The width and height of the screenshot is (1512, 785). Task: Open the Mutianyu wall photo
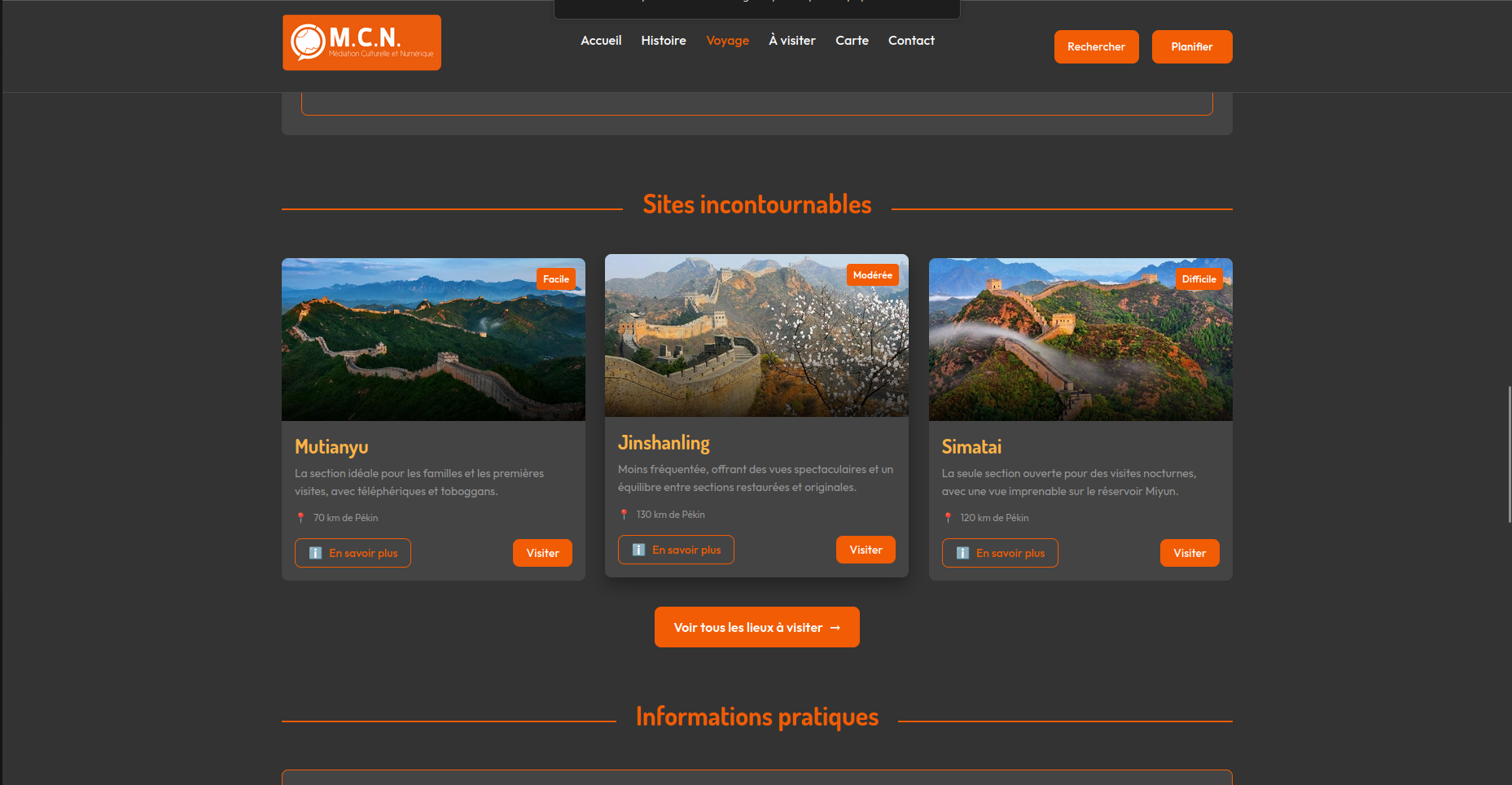point(433,340)
